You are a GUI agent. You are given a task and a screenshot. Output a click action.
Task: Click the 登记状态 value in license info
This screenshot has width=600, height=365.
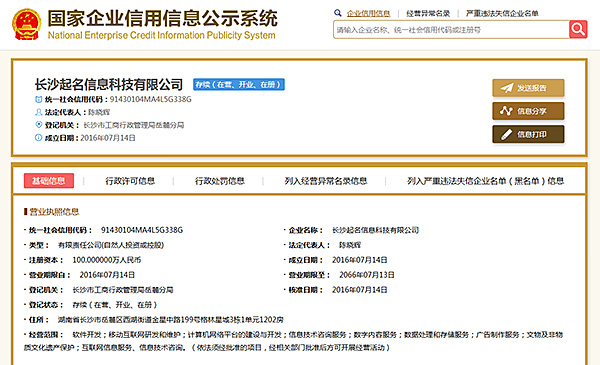point(115,305)
